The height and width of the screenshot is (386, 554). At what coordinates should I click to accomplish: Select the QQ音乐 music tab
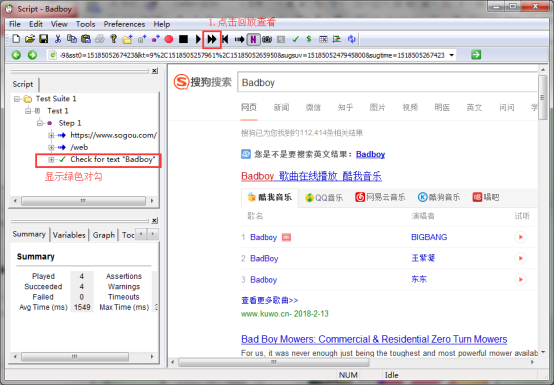(x=324, y=197)
